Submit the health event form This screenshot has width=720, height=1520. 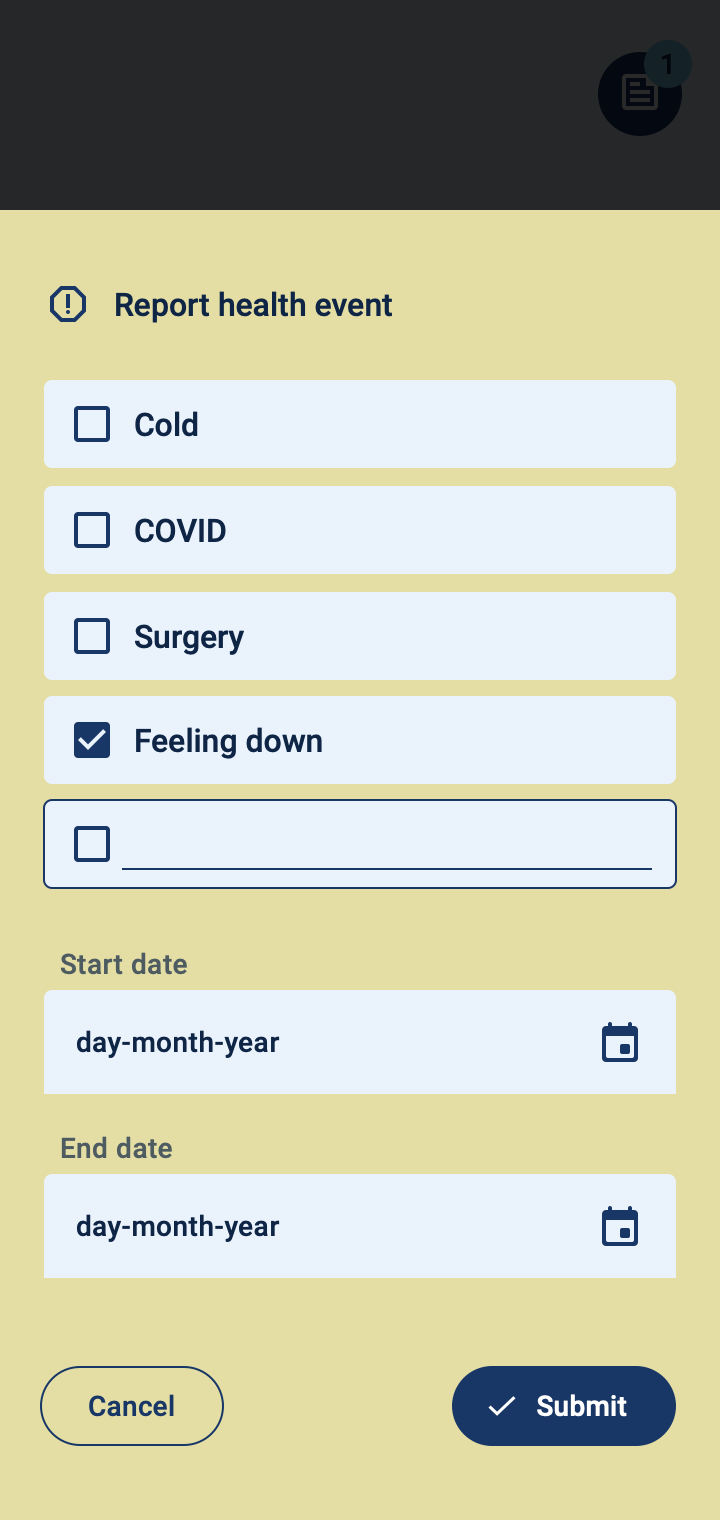pos(564,1406)
